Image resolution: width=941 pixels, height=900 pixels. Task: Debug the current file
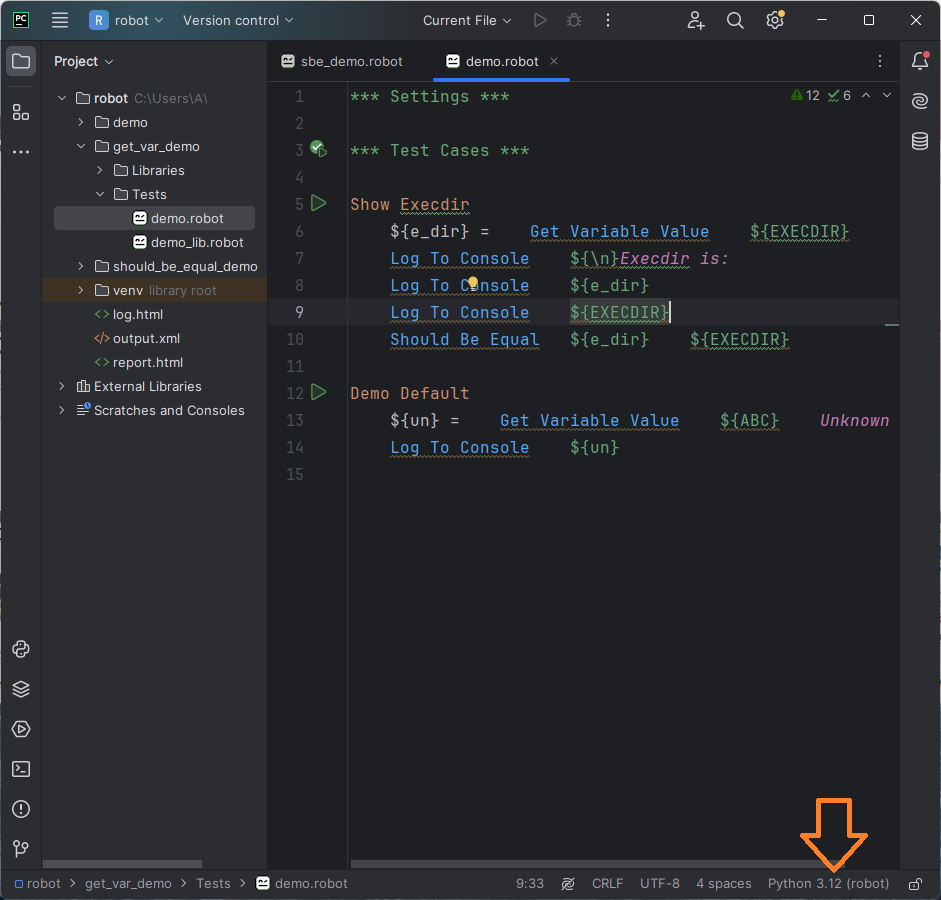(x=574, y=20)
